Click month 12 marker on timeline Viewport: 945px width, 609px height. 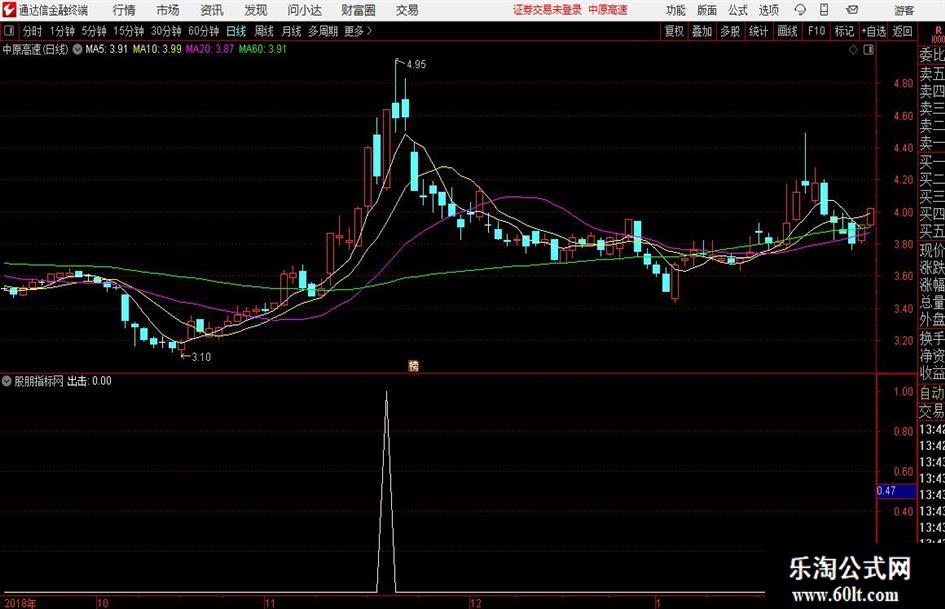pos(476,603)
